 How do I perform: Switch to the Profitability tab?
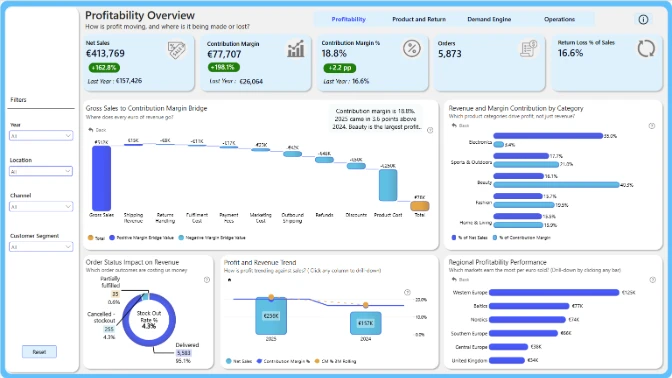tap(348, 19)
